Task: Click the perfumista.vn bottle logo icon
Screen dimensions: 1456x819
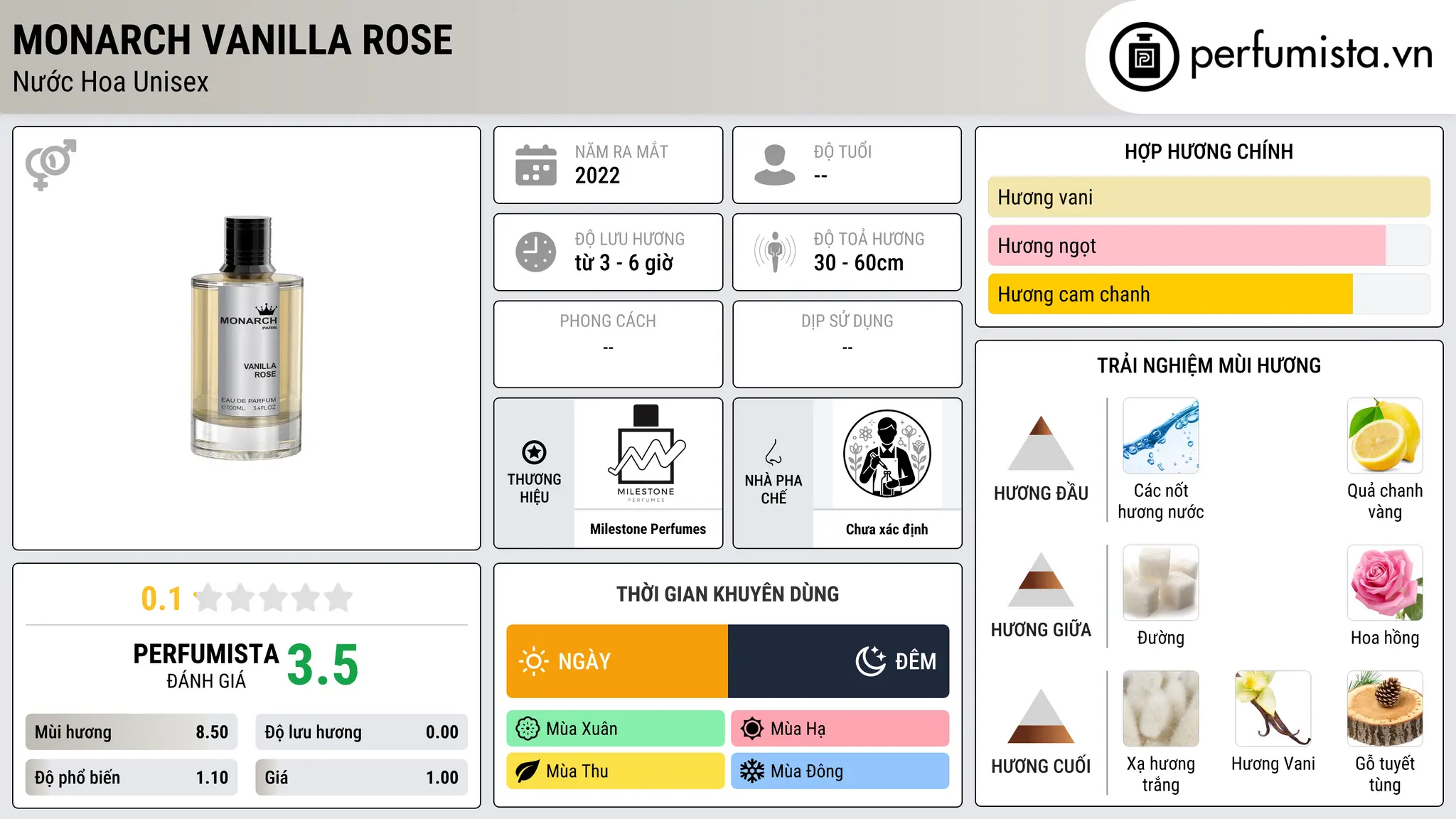Action: point(1144,57)
